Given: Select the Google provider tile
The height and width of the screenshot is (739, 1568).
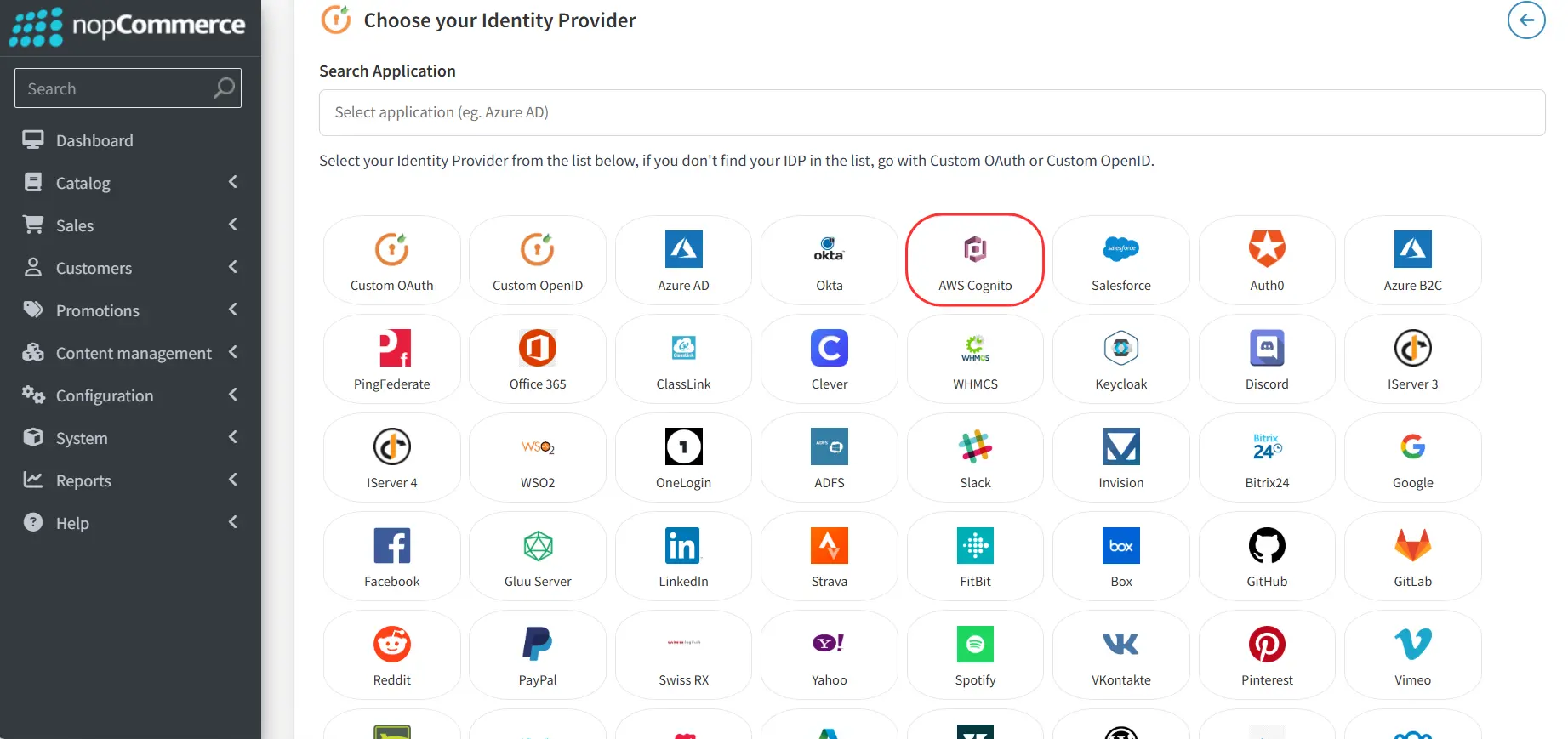Looking at the screenshot, I should coord(1412,457).
